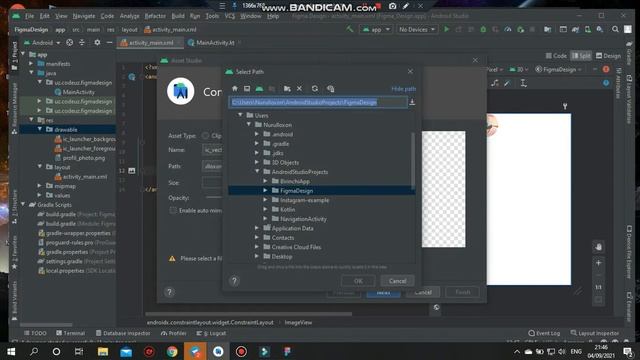Click the Hide path link

[403, 89]
